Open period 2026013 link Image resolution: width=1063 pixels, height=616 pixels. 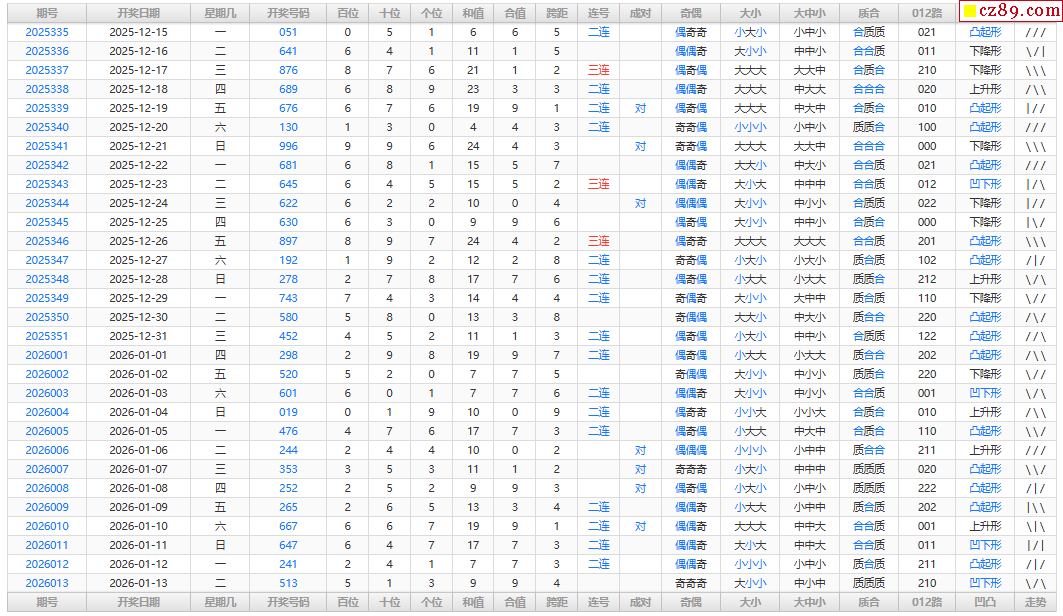click(x=47, y=582)
